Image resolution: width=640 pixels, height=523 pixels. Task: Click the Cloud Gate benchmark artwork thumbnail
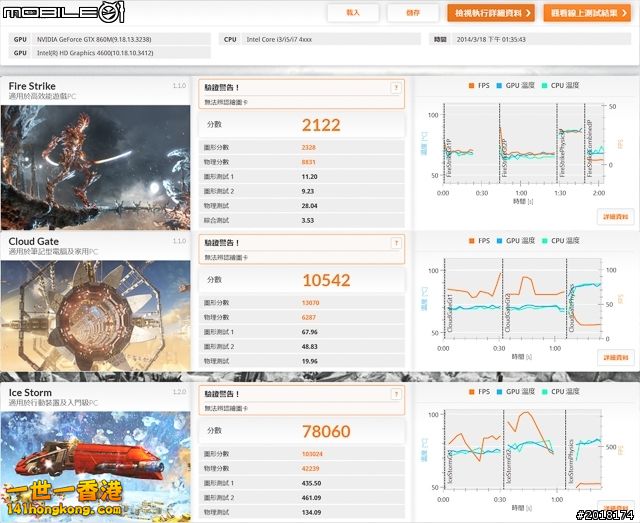96,316
